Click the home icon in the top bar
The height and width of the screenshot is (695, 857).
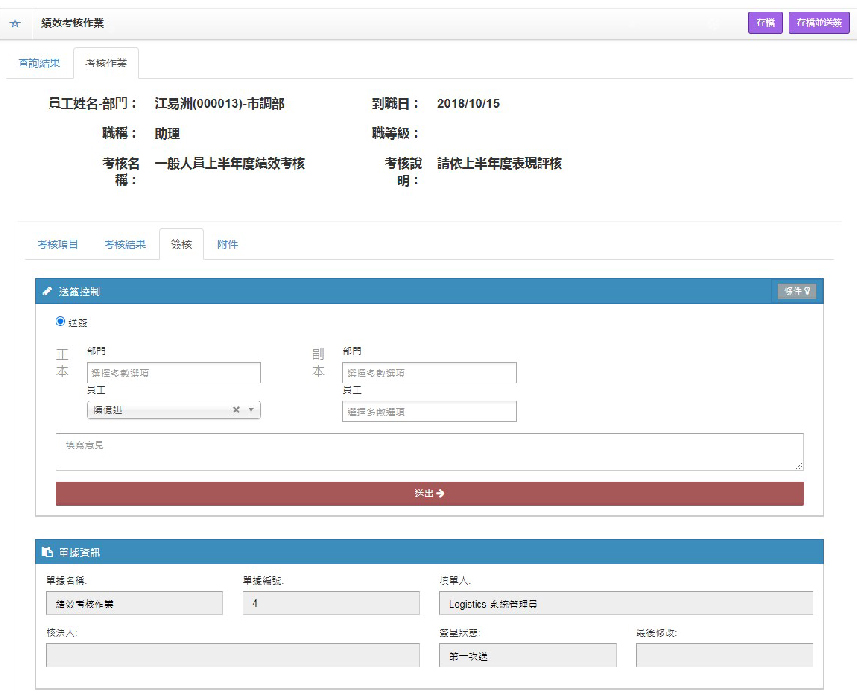tap(14, 22)
